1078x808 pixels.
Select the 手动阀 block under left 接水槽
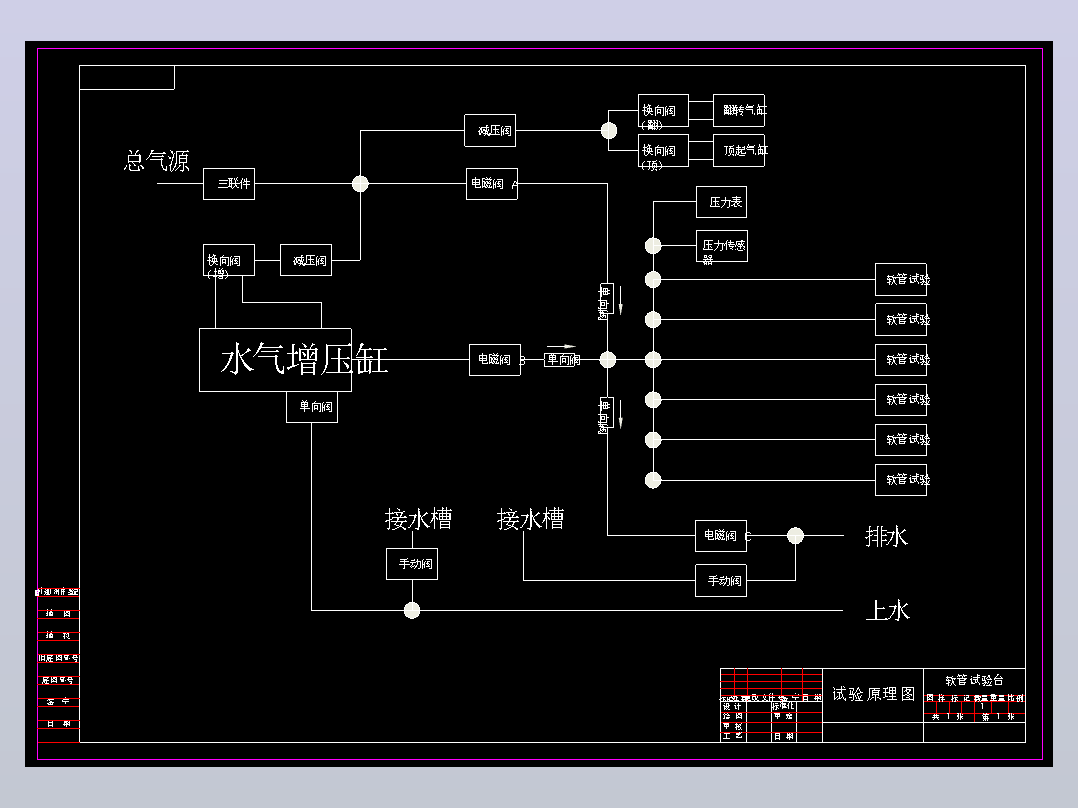412,564
